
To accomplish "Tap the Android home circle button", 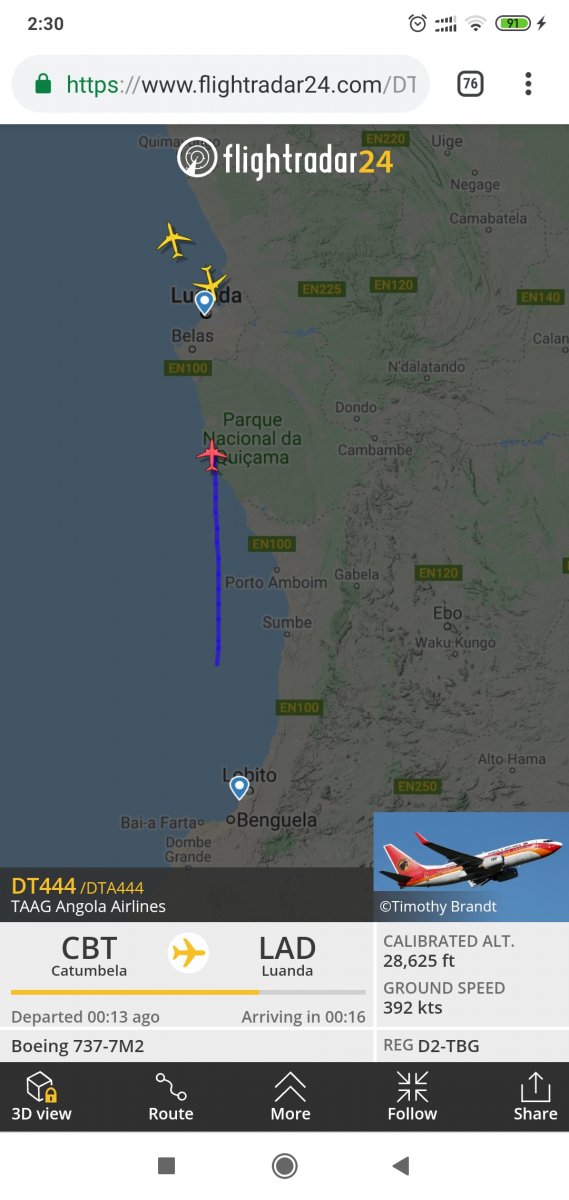I will (x=285, y=1165).
